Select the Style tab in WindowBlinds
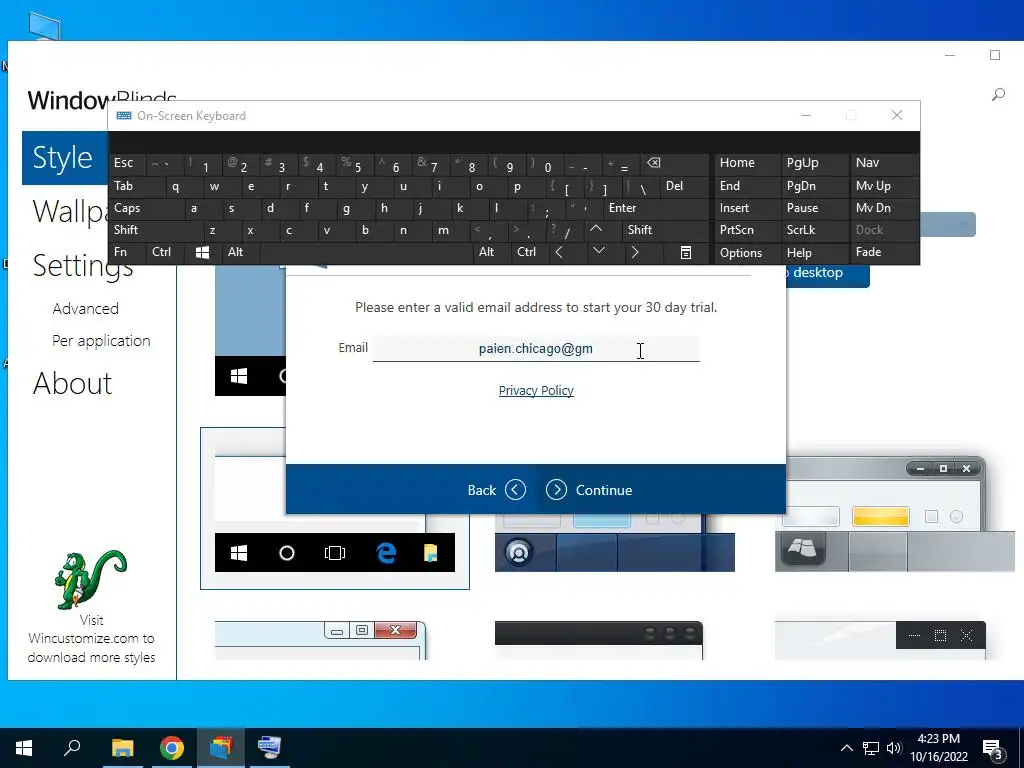Image resolution: width=1024 pixels, height=768 pixels. tap(64, 157)
